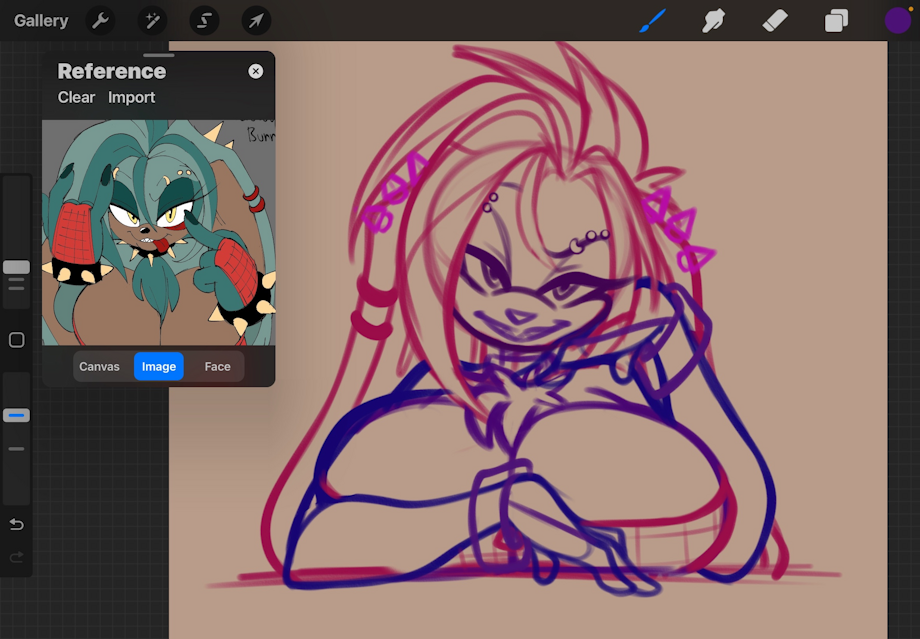Select the Smudge tool
Viewport: 920px width, 639px height.
(713, 20)
